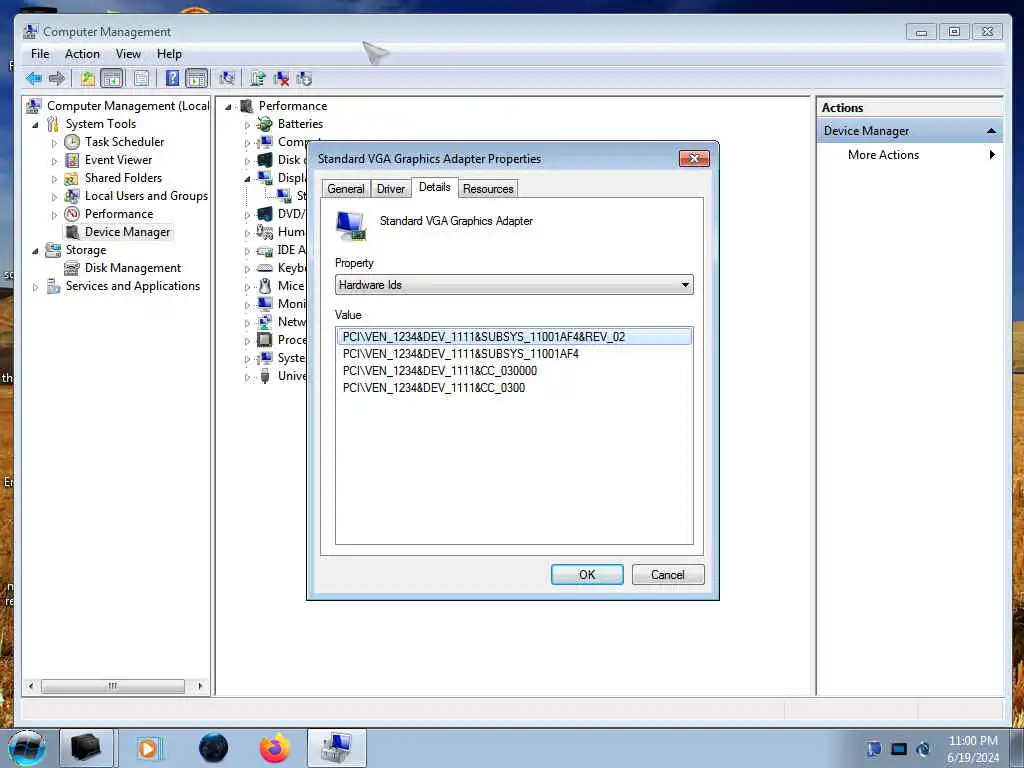
Task: Click More Actions in Actions pane
Action: [x=883, y=155]
